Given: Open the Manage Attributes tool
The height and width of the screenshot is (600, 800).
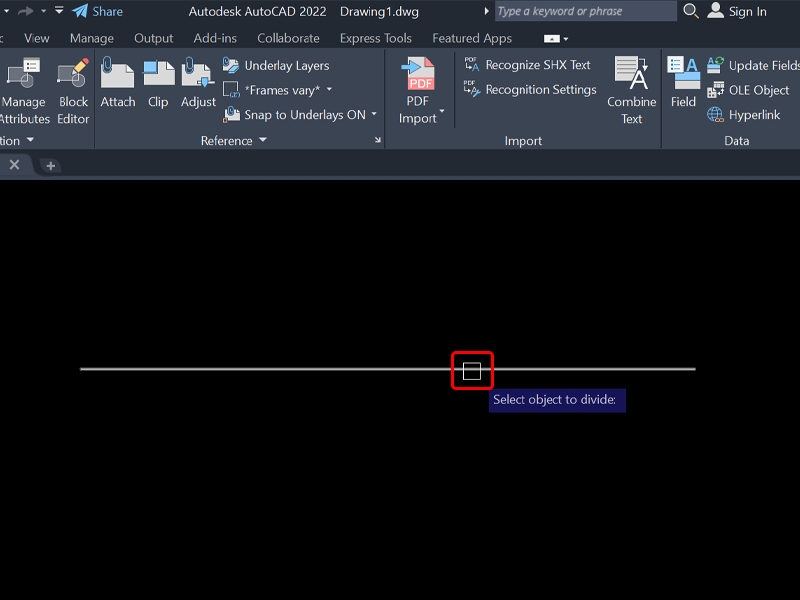Looking at the screenshot, I should point(23,91).
